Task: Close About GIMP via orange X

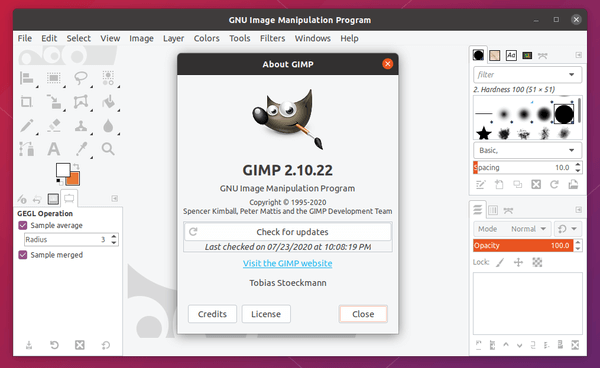Action: coord(387,64)
